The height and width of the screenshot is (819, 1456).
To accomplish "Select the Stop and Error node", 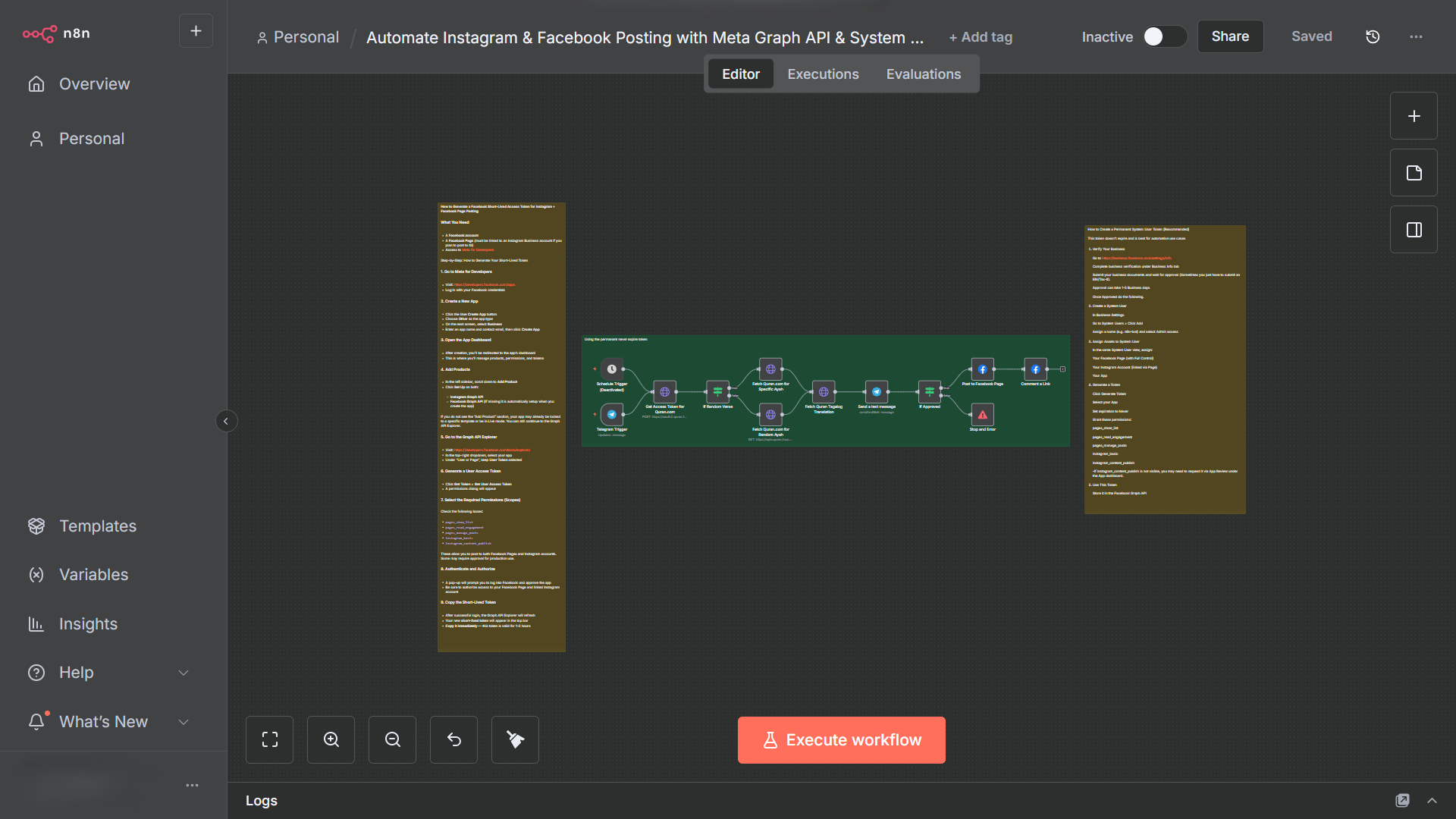I will click(x=981, y=415).
